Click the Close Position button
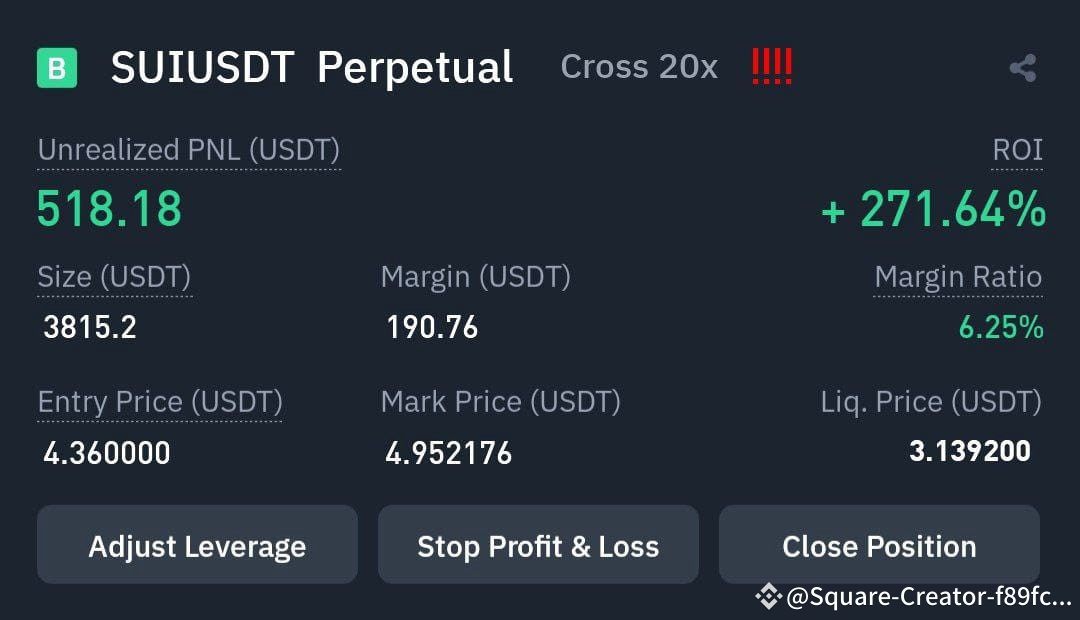 [879, 545]
